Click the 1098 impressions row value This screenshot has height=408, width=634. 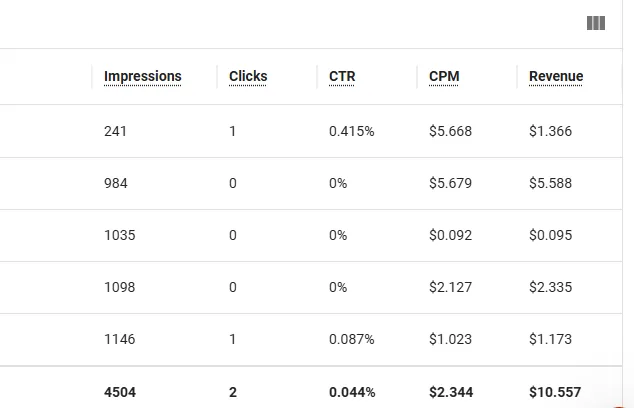pos(119,287)
